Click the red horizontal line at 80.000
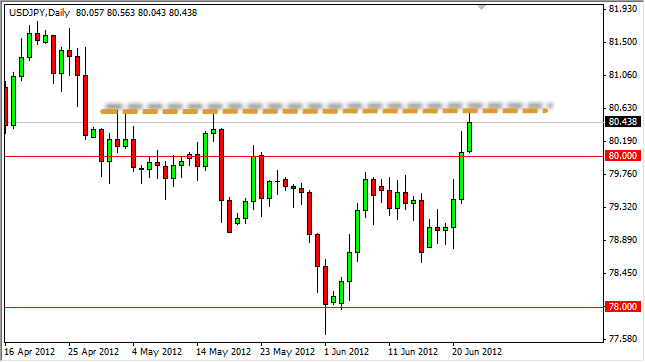 [304, 156]
